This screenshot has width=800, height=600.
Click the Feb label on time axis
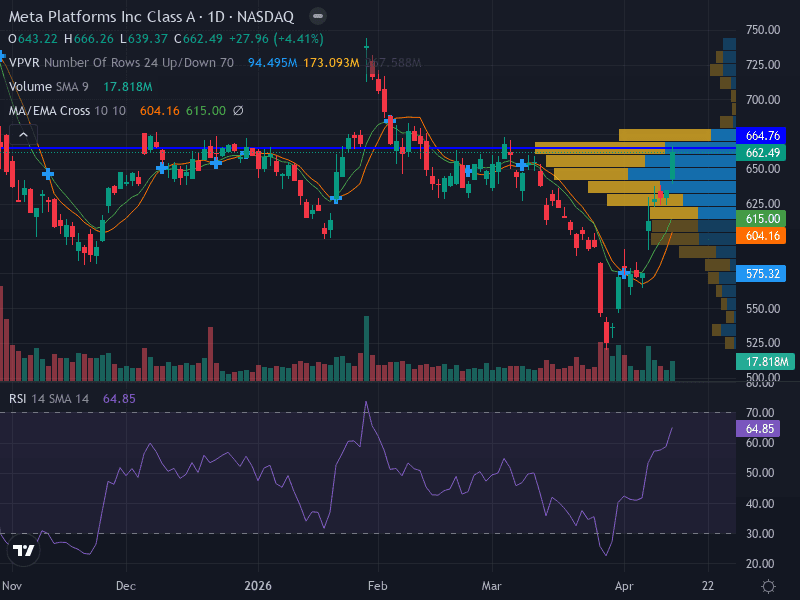click(378, 586)
